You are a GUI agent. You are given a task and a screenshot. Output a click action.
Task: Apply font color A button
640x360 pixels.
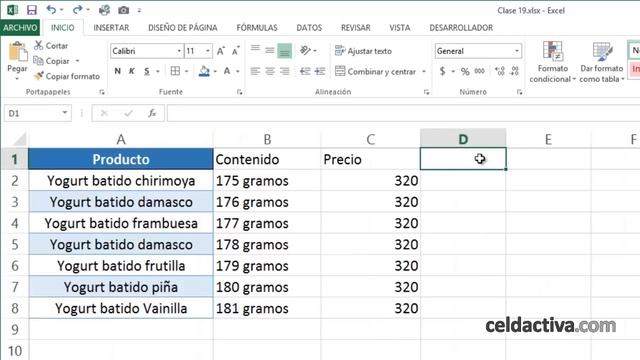(x=227, y=71)
